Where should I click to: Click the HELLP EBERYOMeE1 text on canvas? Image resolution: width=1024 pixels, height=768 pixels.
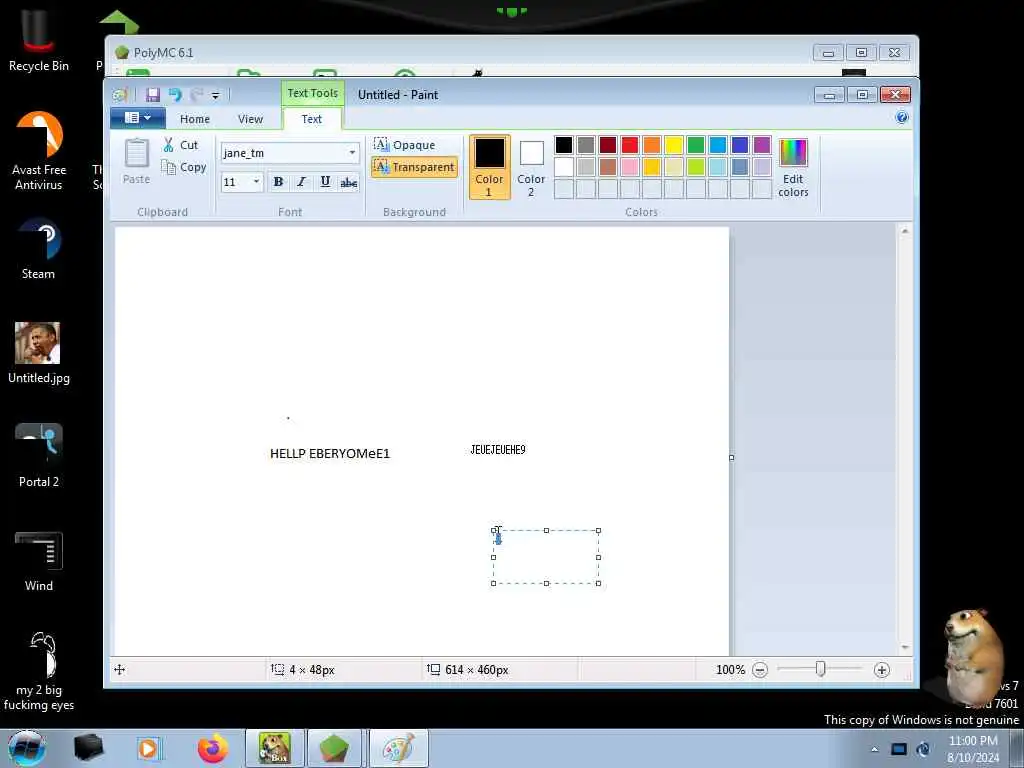click(330, 454)
